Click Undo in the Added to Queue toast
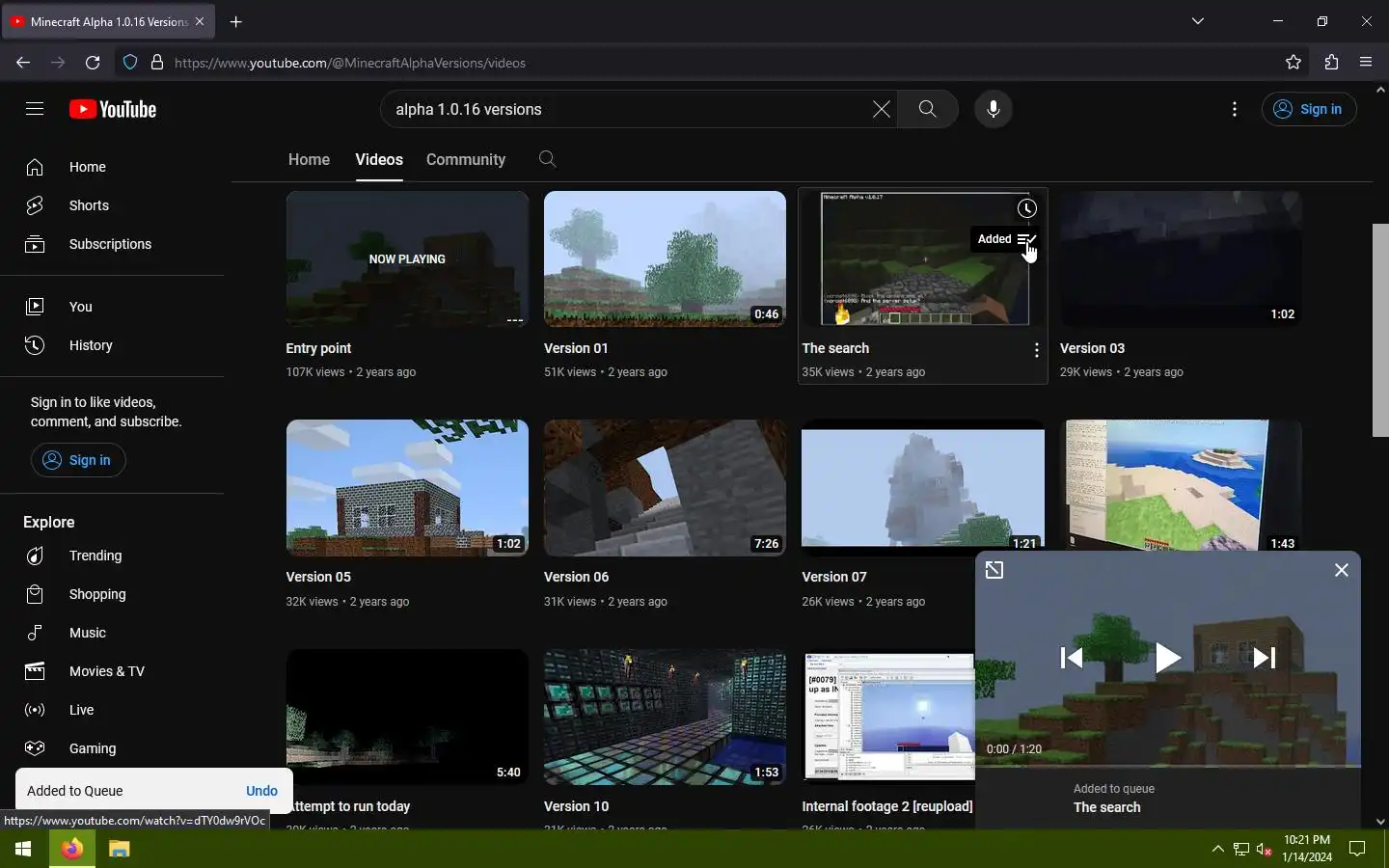Viewport: 1389px width, 868px height. [261, 791]
